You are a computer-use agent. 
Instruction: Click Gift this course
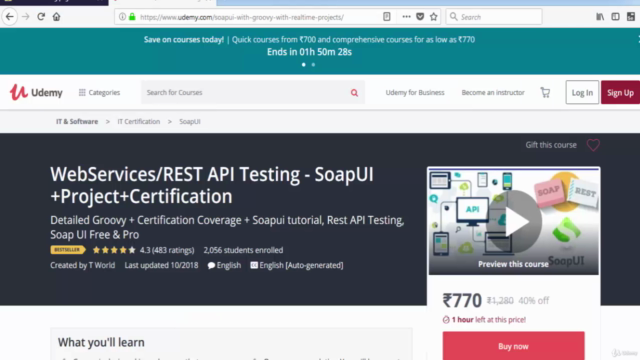coord(551,145)
